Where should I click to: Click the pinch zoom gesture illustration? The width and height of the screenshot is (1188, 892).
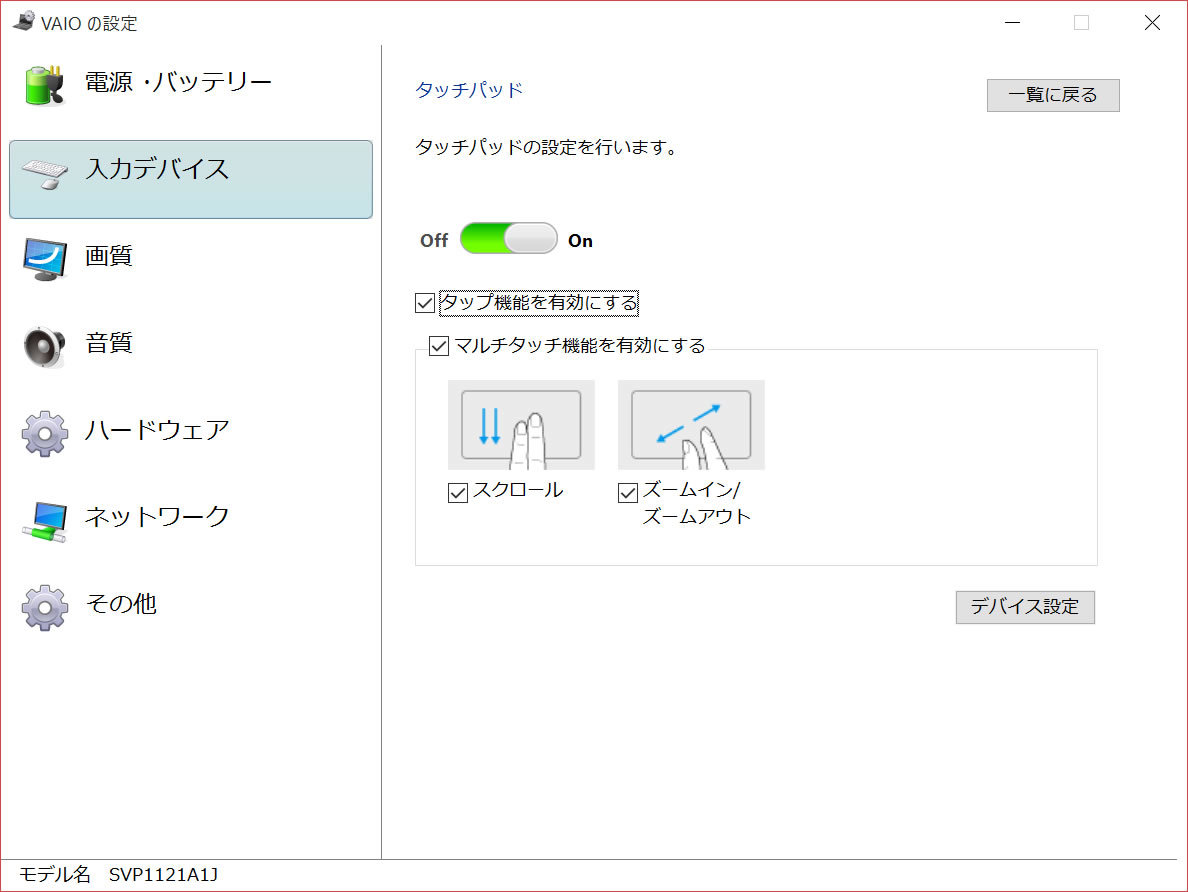(691, 425)
